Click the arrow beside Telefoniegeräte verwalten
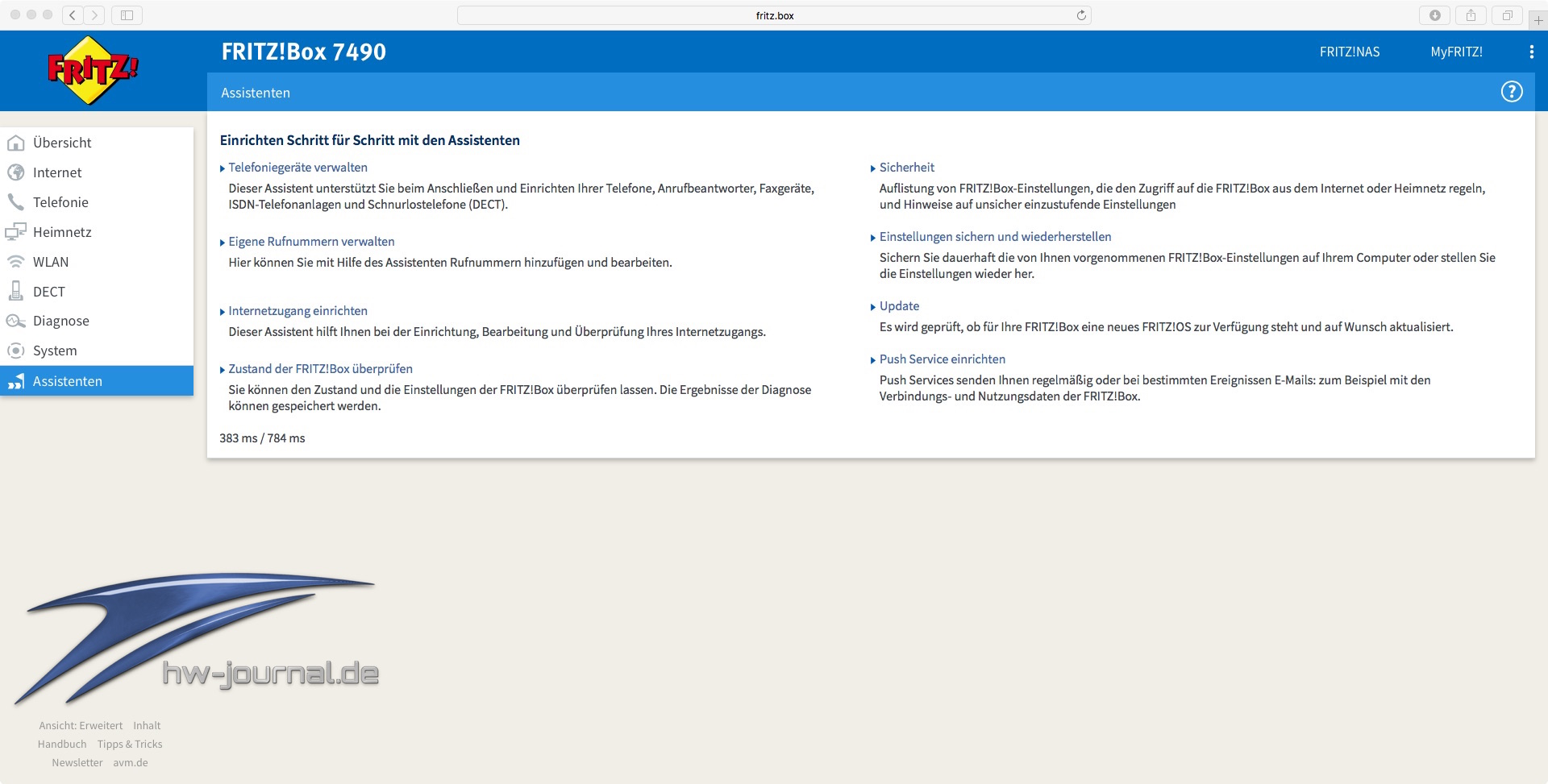The image size is (1548, 784). pos(223,168)
